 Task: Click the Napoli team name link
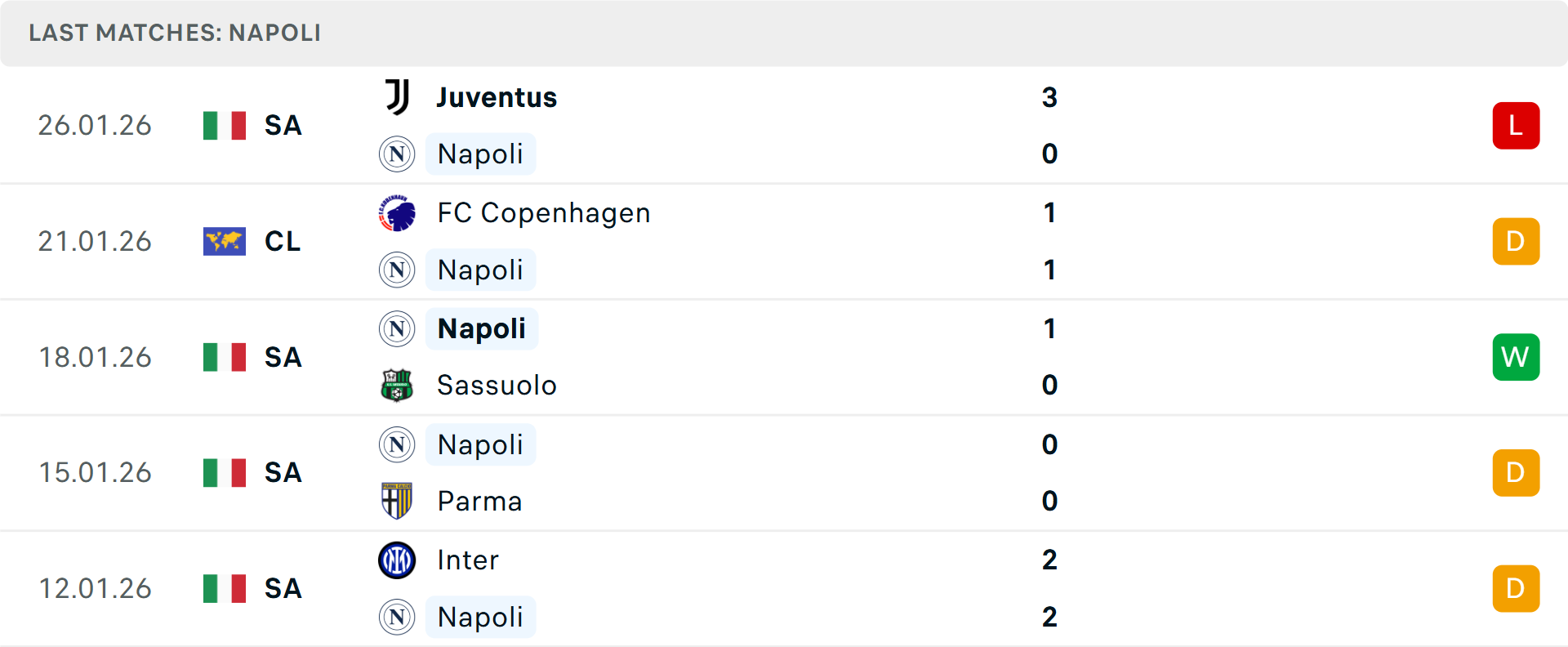480,154
